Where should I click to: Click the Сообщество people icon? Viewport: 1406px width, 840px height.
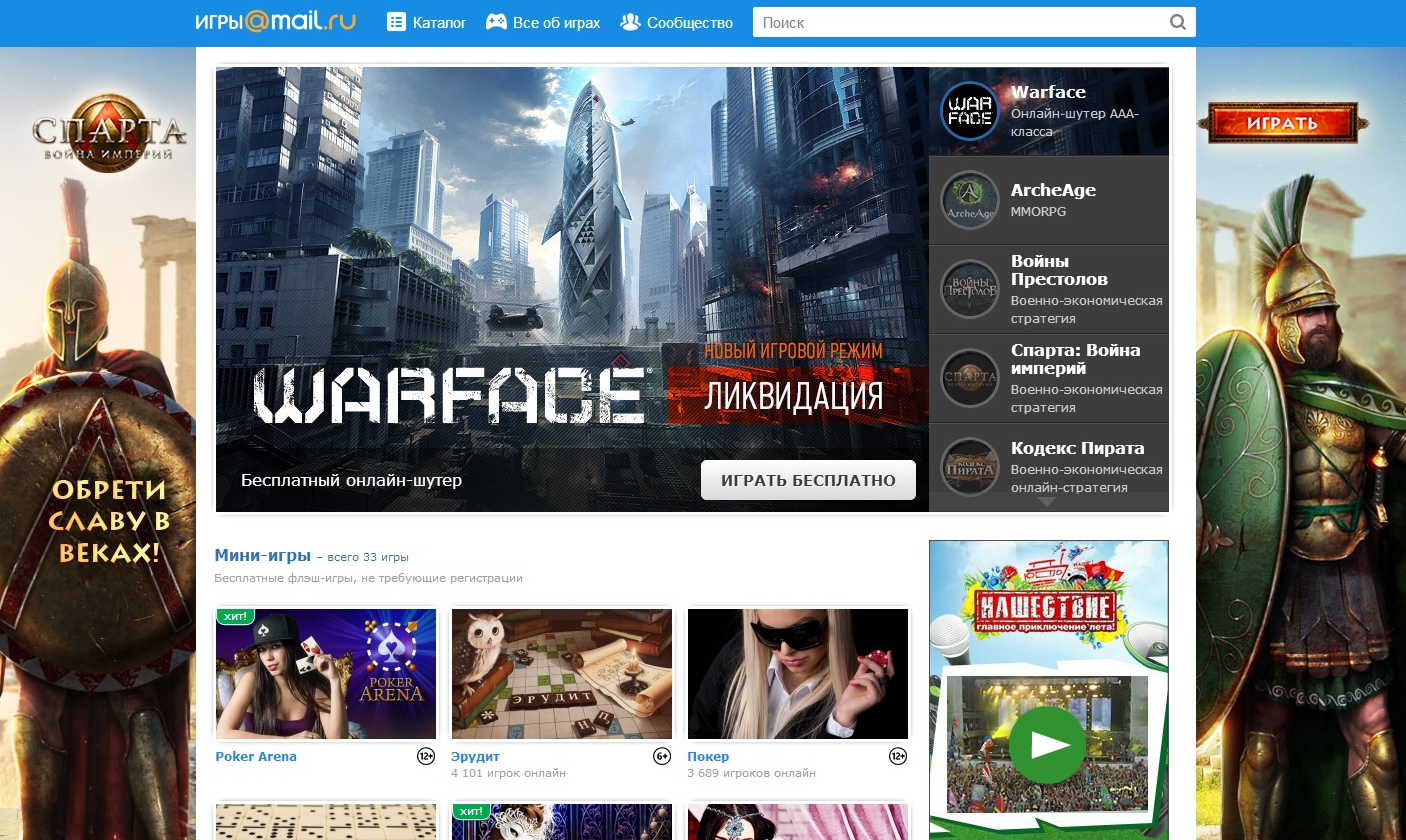(630, 22)
